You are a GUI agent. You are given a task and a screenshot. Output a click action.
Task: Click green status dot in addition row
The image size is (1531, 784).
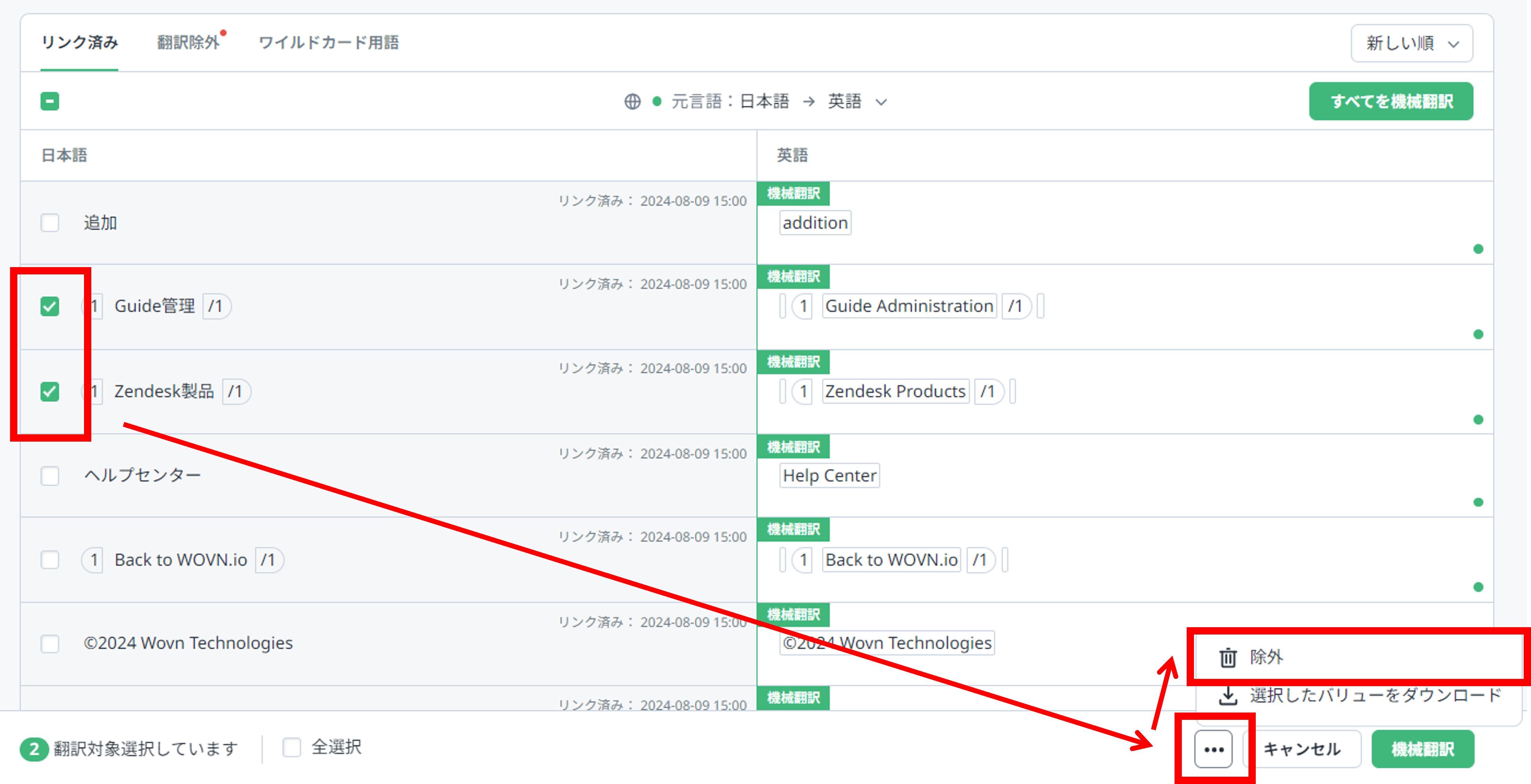click(1478, 249)
